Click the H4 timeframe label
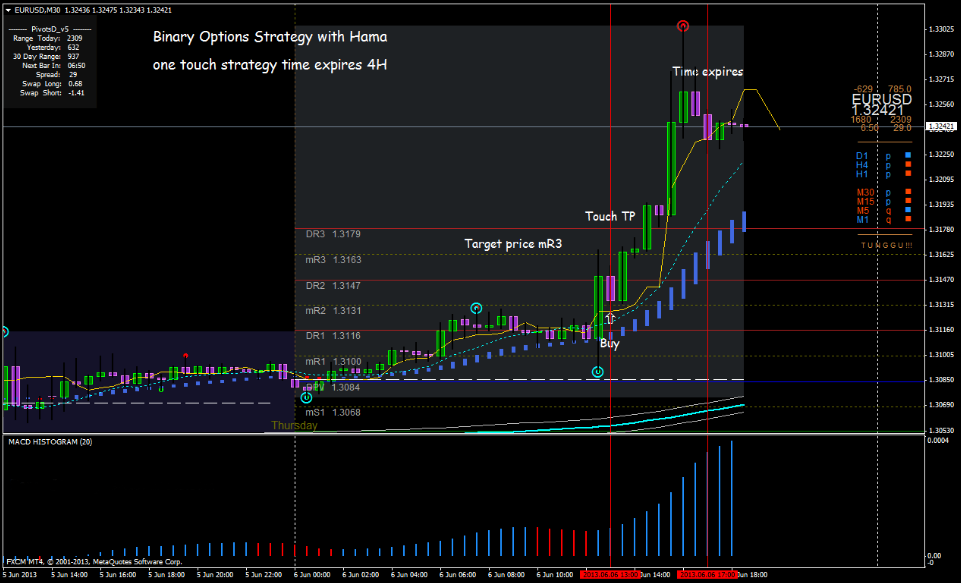The image size is (961, 583). click(862, 166)
